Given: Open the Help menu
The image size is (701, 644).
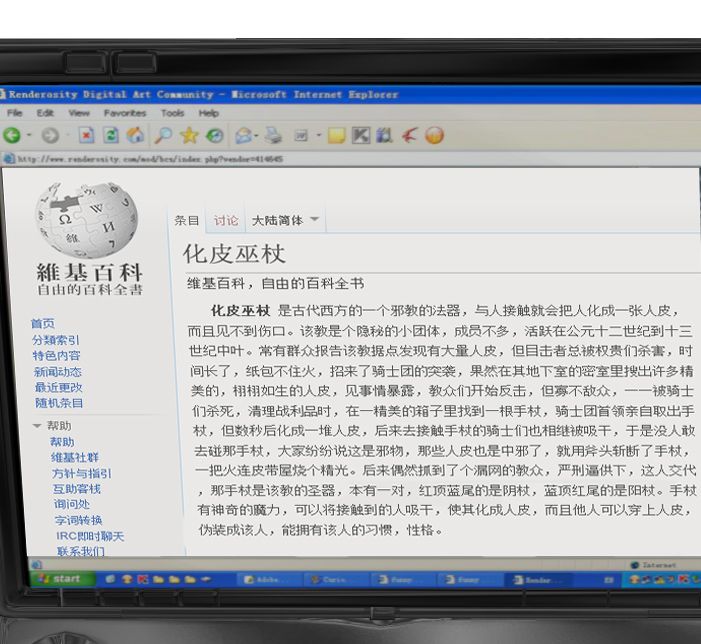Looking at the screenshot, I should coord(209,113).
